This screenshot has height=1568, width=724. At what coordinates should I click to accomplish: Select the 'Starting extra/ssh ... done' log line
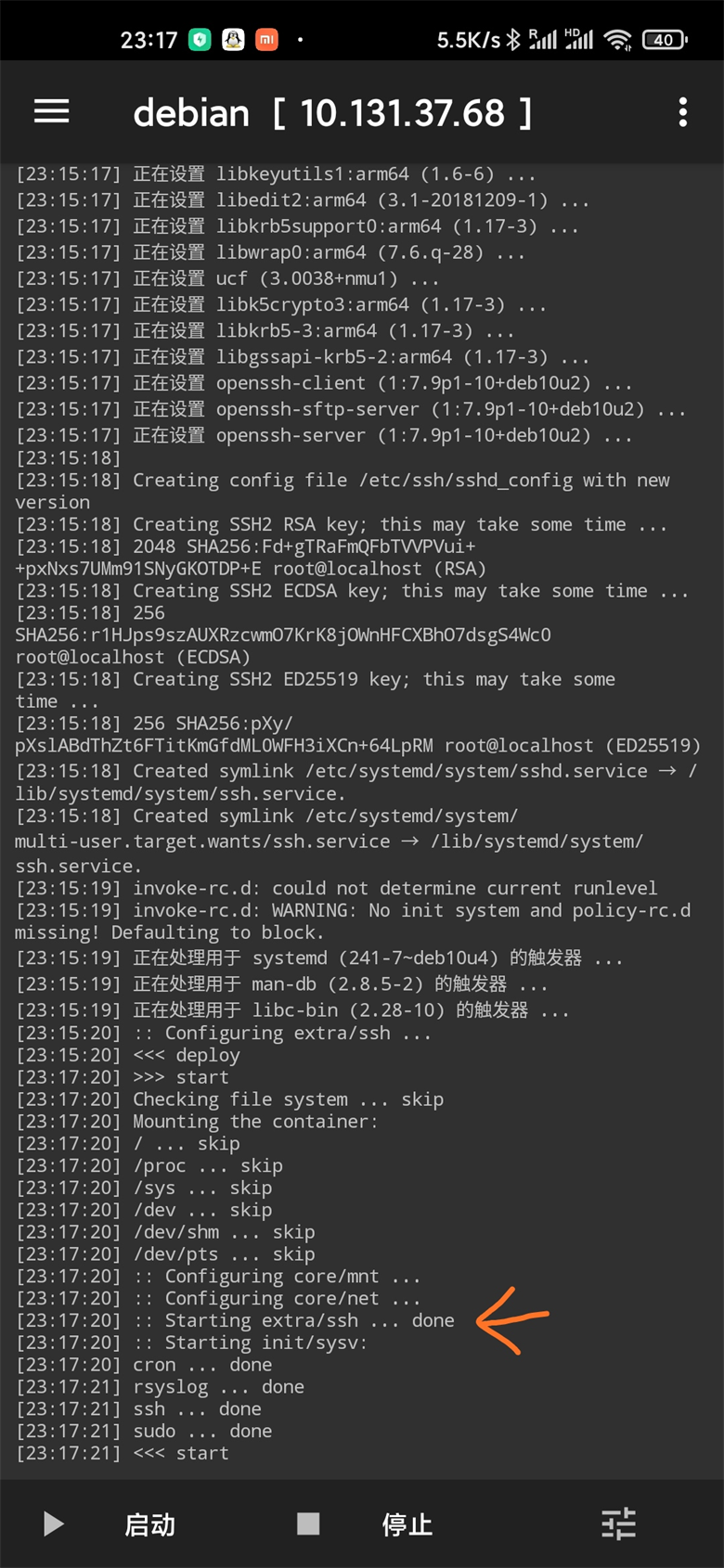tap(236, 1320)
